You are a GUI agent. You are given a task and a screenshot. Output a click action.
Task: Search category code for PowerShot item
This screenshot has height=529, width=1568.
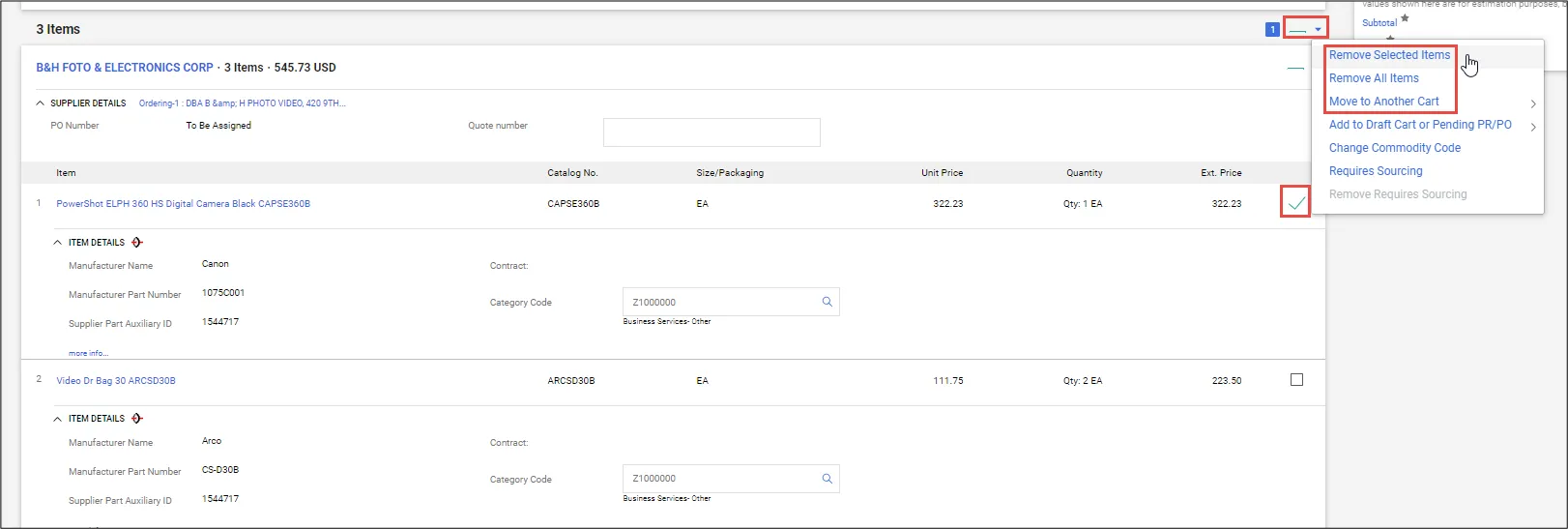pos(827,302)
